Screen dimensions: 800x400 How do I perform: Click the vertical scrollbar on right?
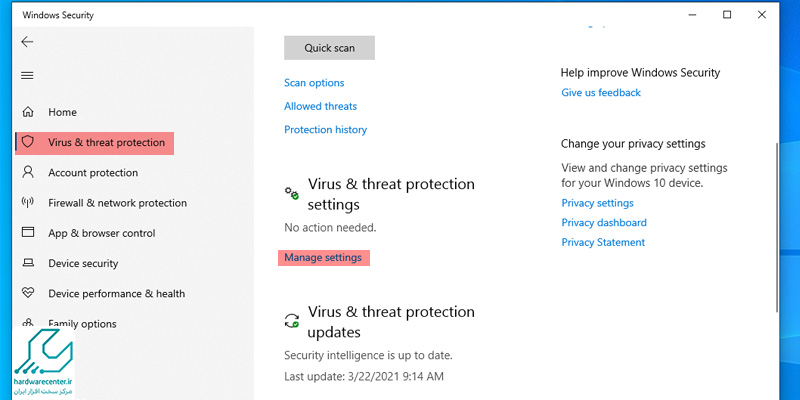tap(777, 227)
